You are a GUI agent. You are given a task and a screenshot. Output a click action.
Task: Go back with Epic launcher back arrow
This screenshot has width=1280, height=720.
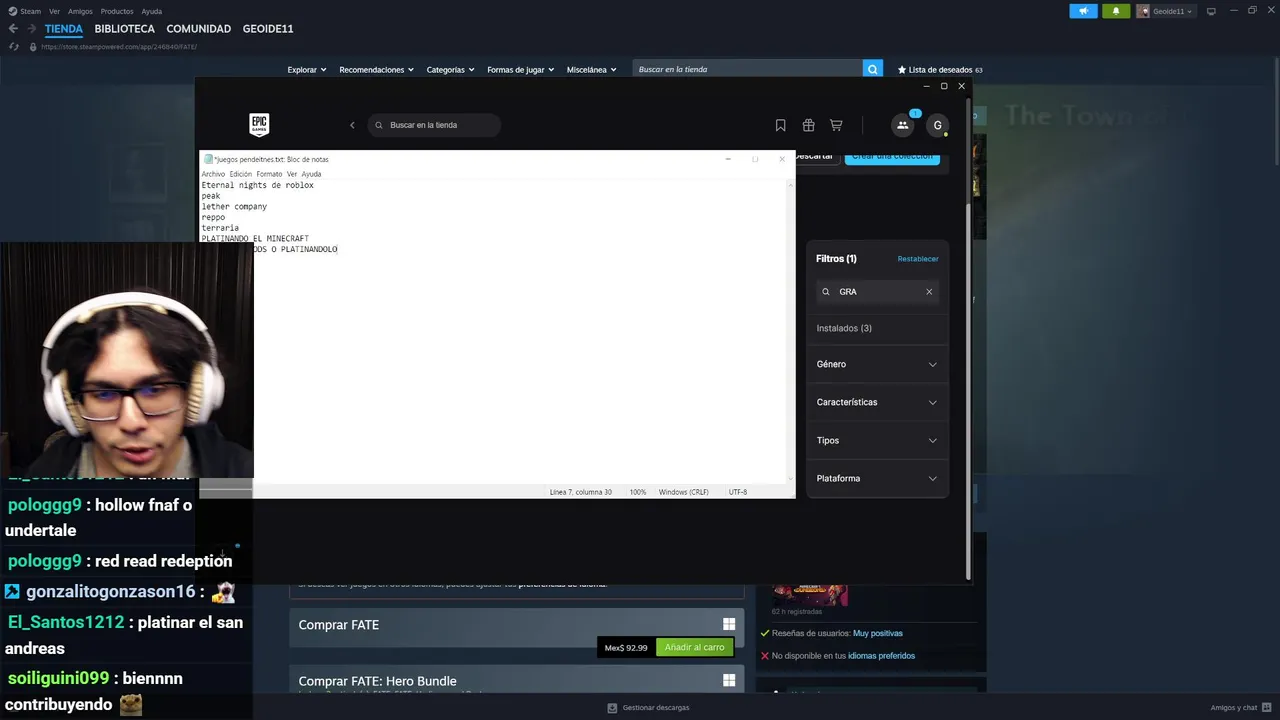click(x=352, y=125)
